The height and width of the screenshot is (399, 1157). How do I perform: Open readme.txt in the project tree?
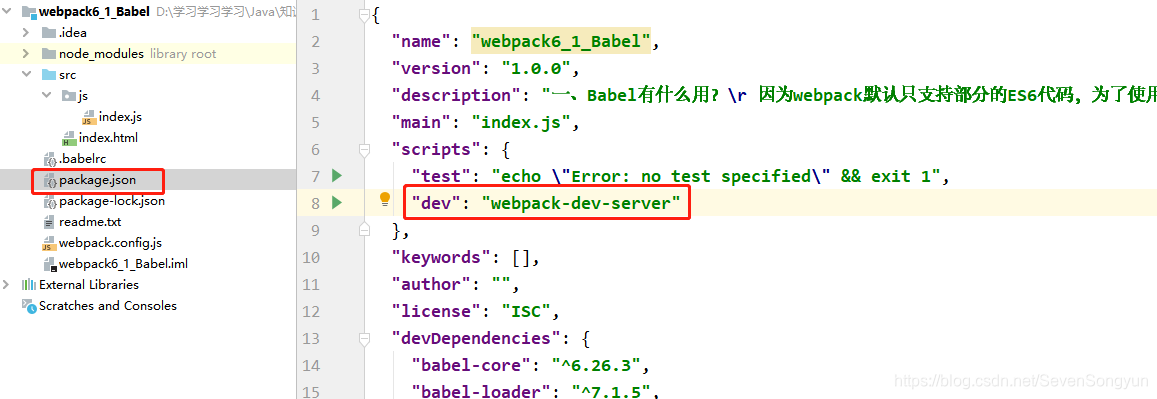(90, 222)
